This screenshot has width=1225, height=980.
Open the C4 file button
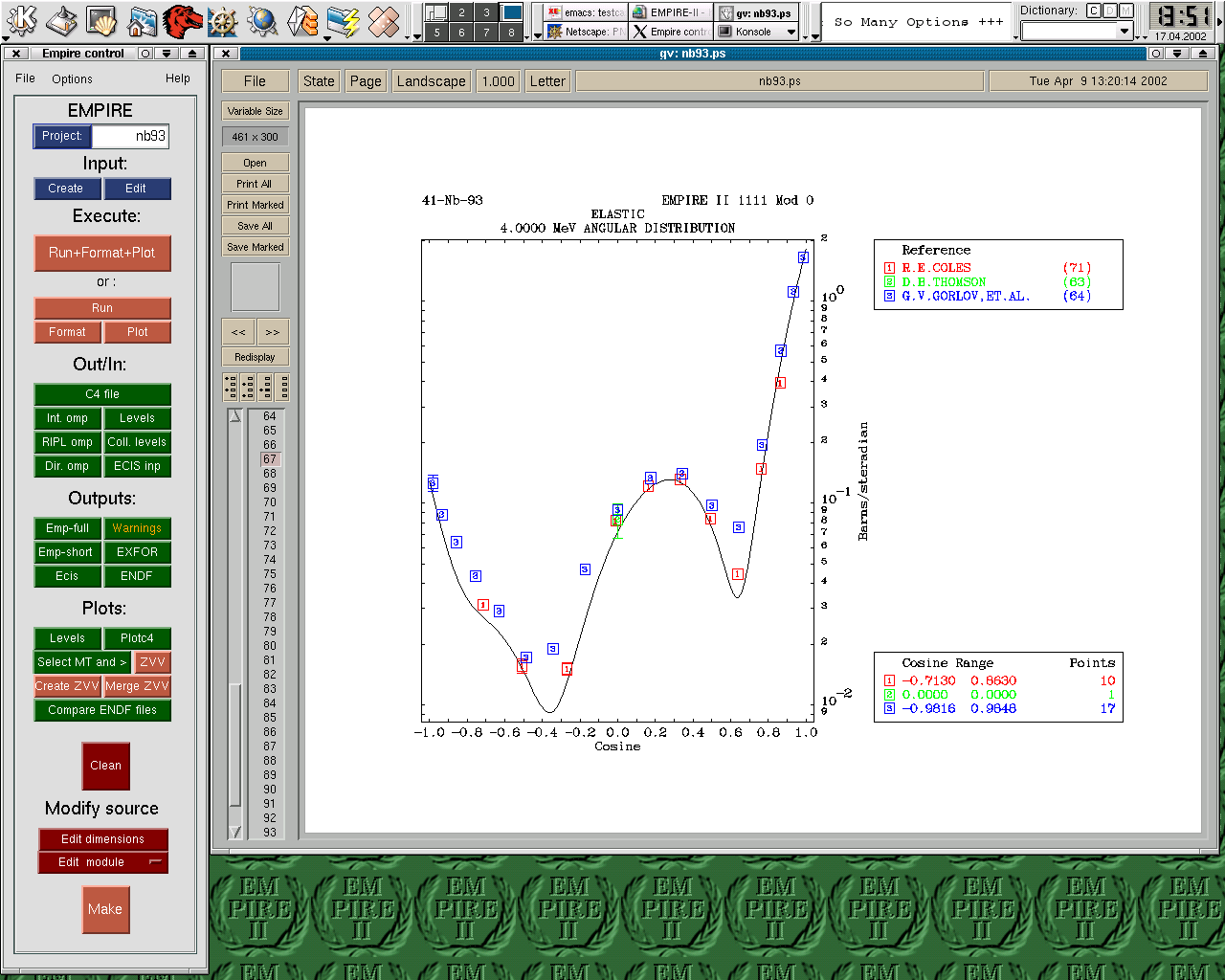(x=102, y=394)
